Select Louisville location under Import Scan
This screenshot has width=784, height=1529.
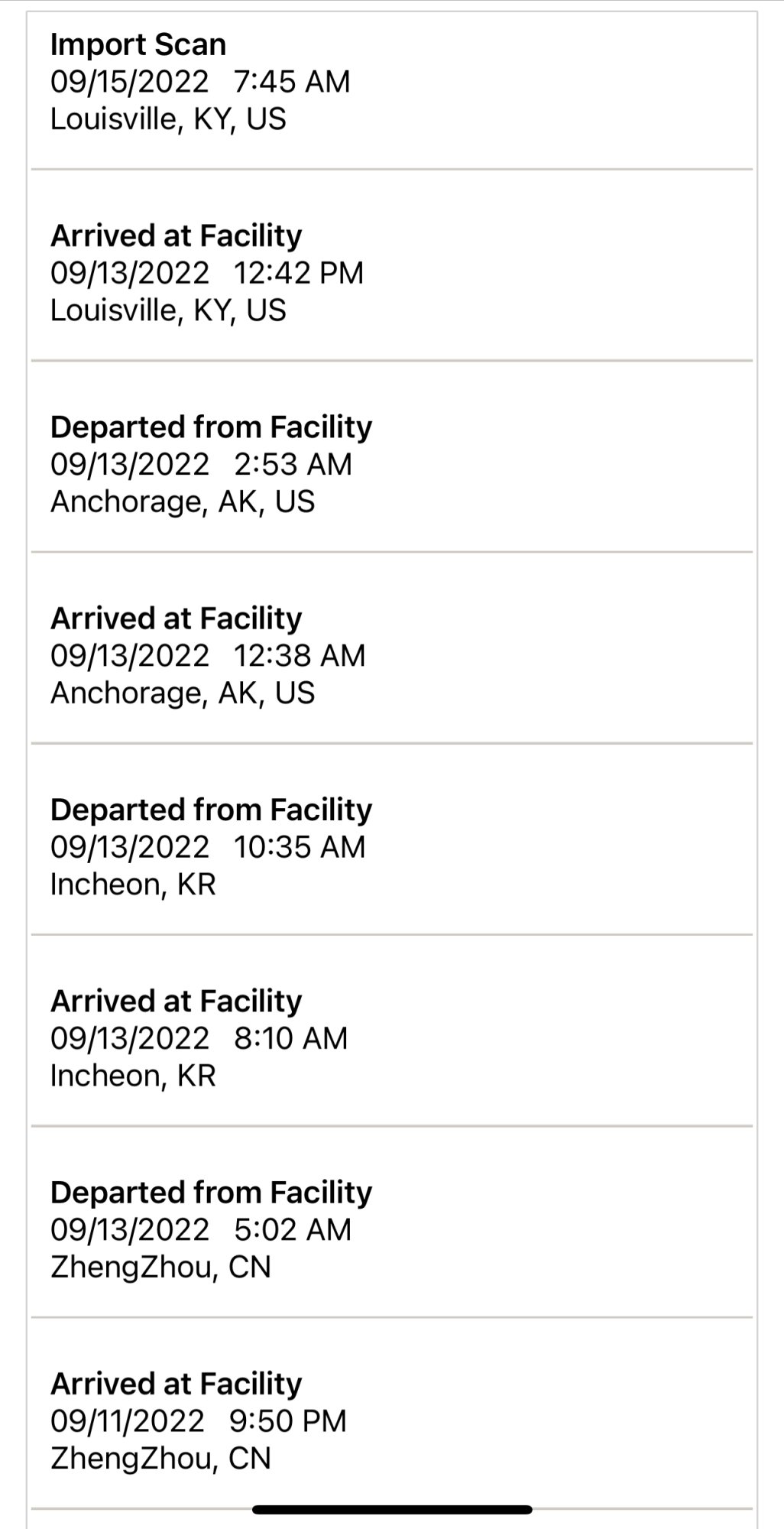coord(168,119)
